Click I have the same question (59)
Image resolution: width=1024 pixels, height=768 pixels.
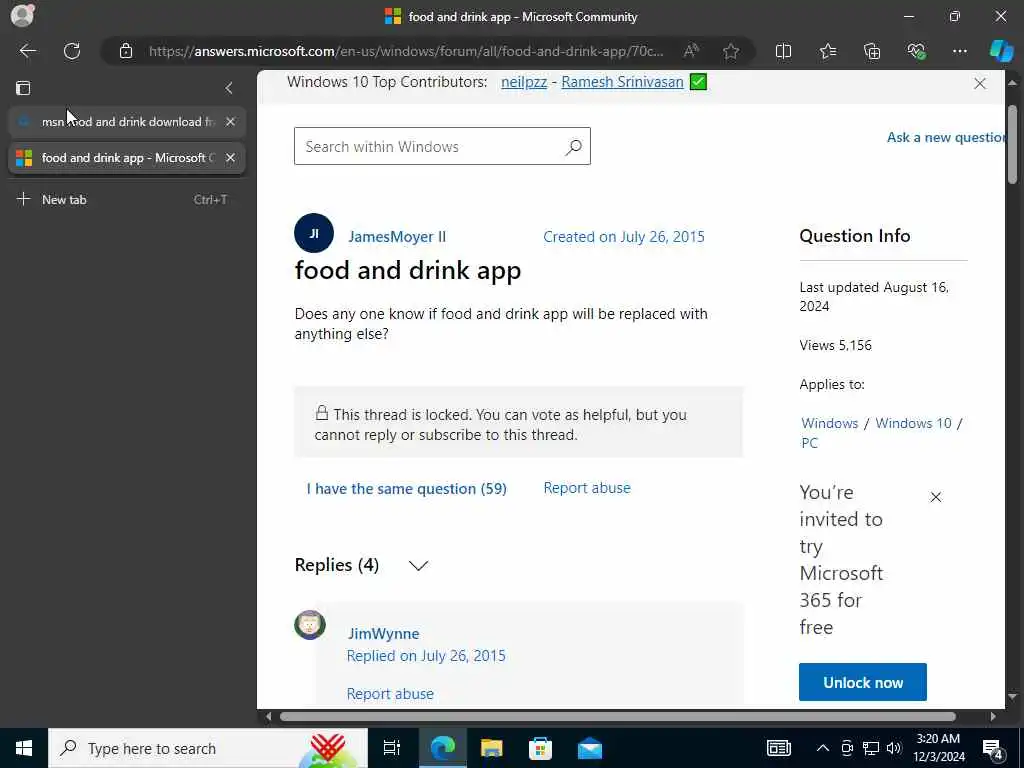[406, 488]
